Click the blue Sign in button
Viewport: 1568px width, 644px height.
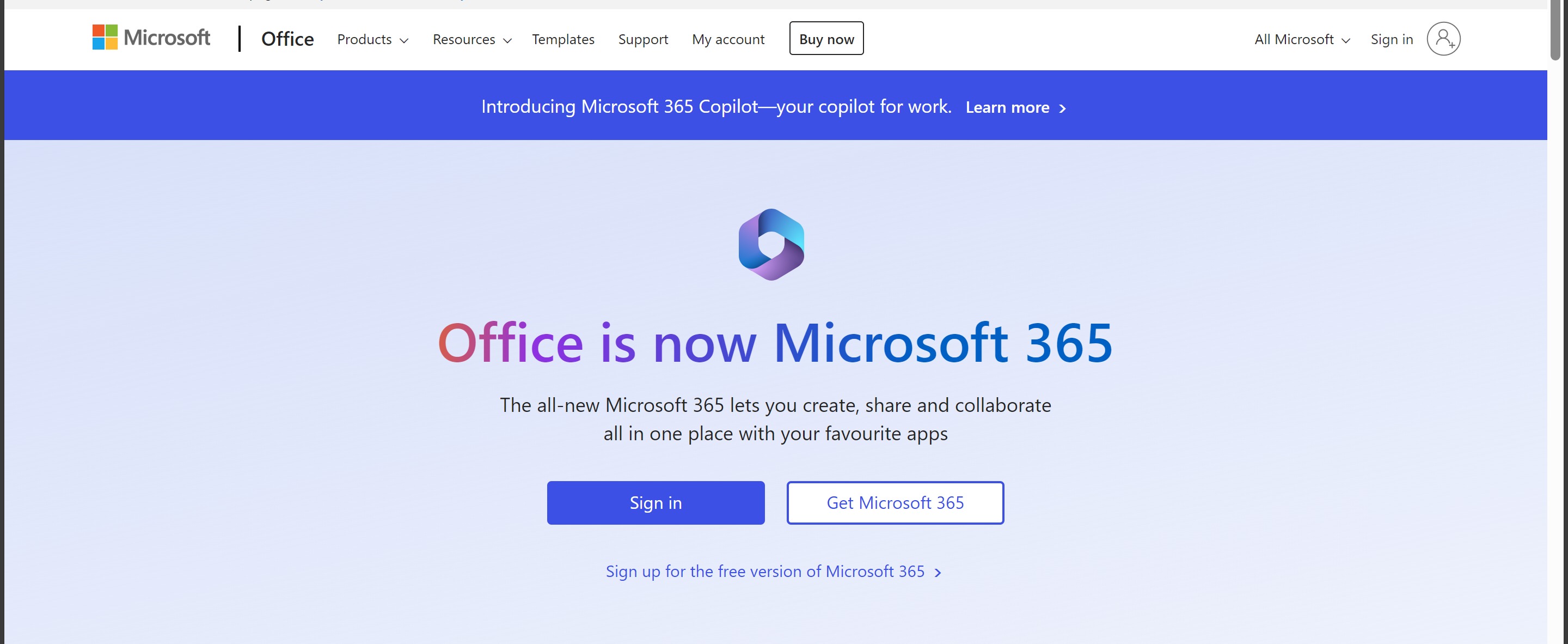656,503
